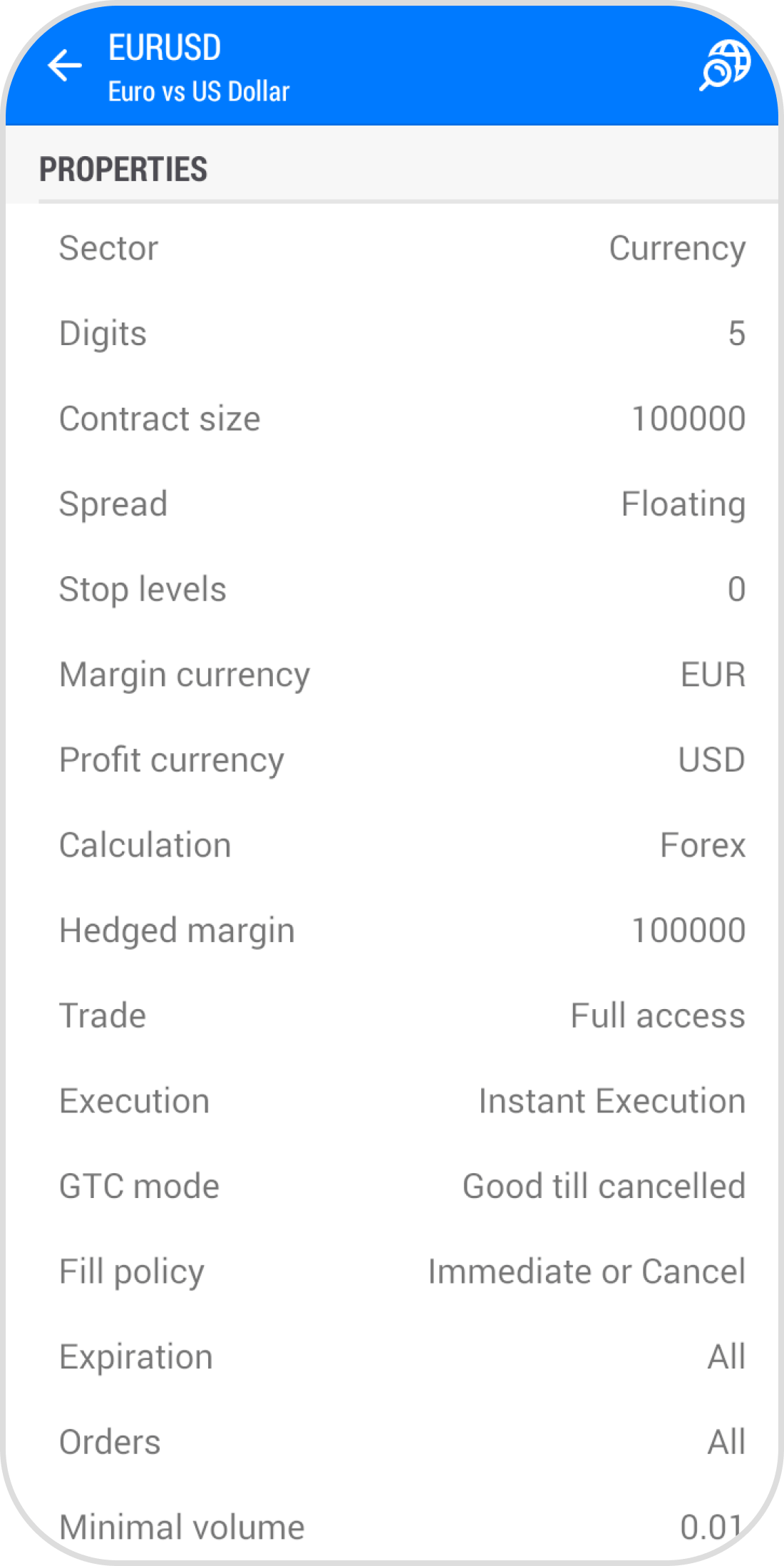
Task: Select the Profit currency row
Action: click(392, 760)
